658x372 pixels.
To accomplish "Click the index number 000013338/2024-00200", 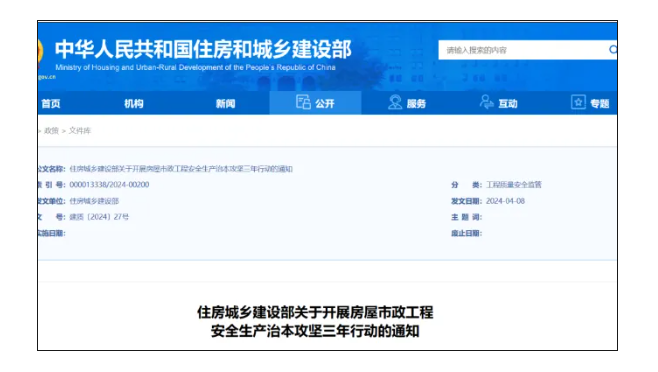I will point(109,185).
